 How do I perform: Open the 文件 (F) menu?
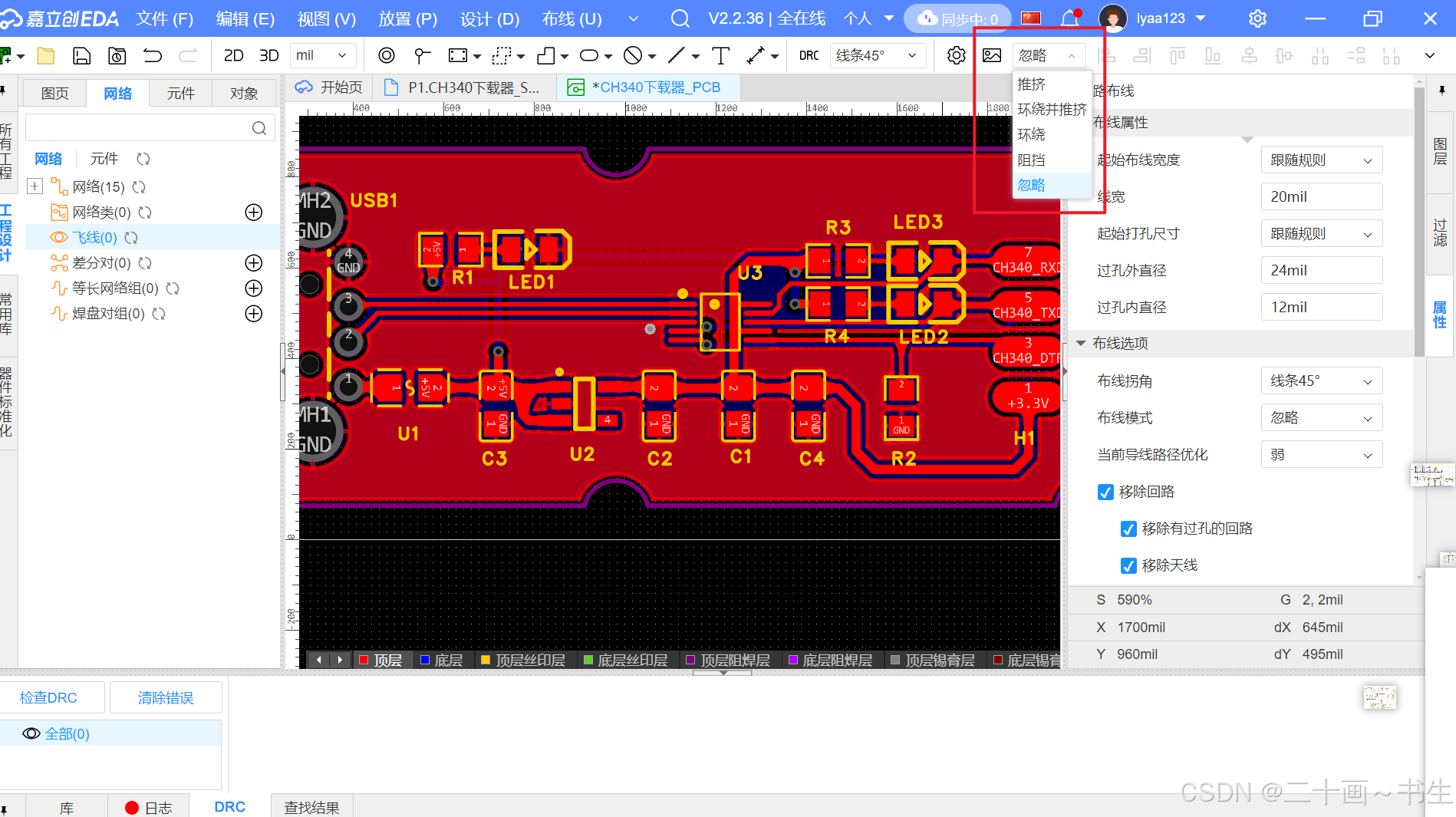[x=164, y=18]
